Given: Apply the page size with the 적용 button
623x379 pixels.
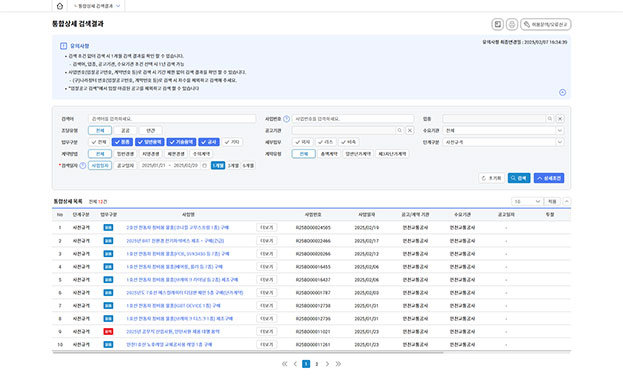Looking at the screenshot, I should pyautogui.click(x=552, y=201).
